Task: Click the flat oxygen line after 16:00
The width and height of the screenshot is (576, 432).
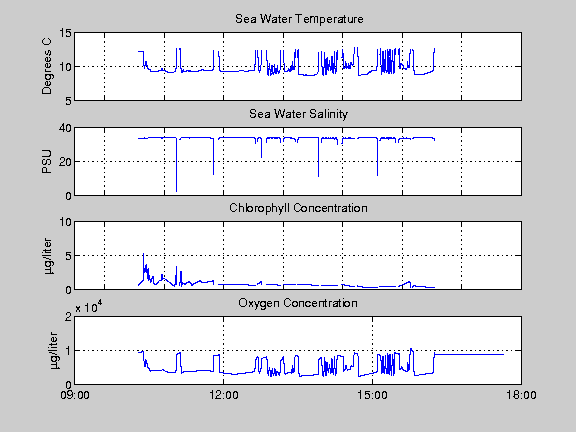Action: click(469, 354)
